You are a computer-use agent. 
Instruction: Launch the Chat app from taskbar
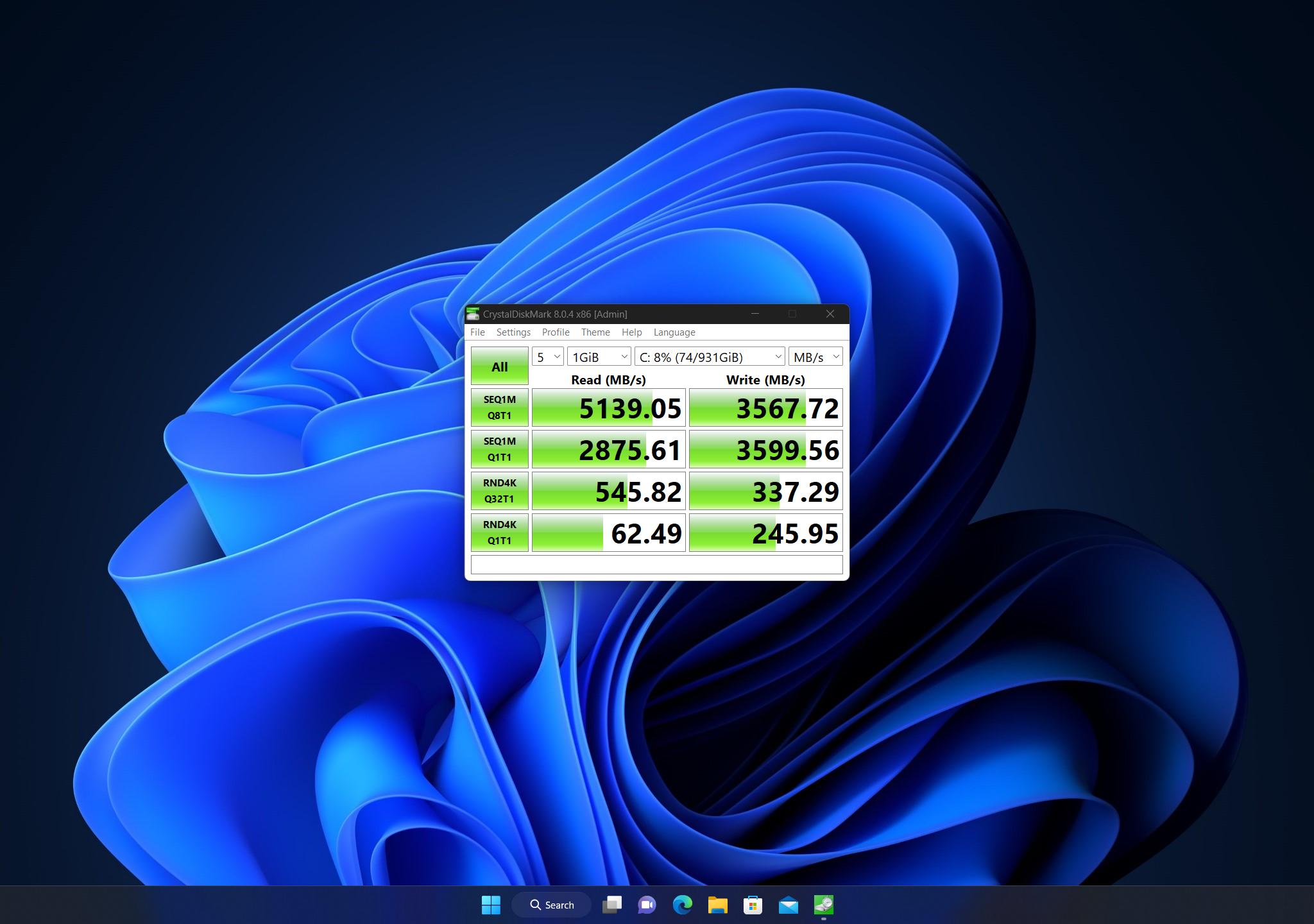[x=647, y=905]
